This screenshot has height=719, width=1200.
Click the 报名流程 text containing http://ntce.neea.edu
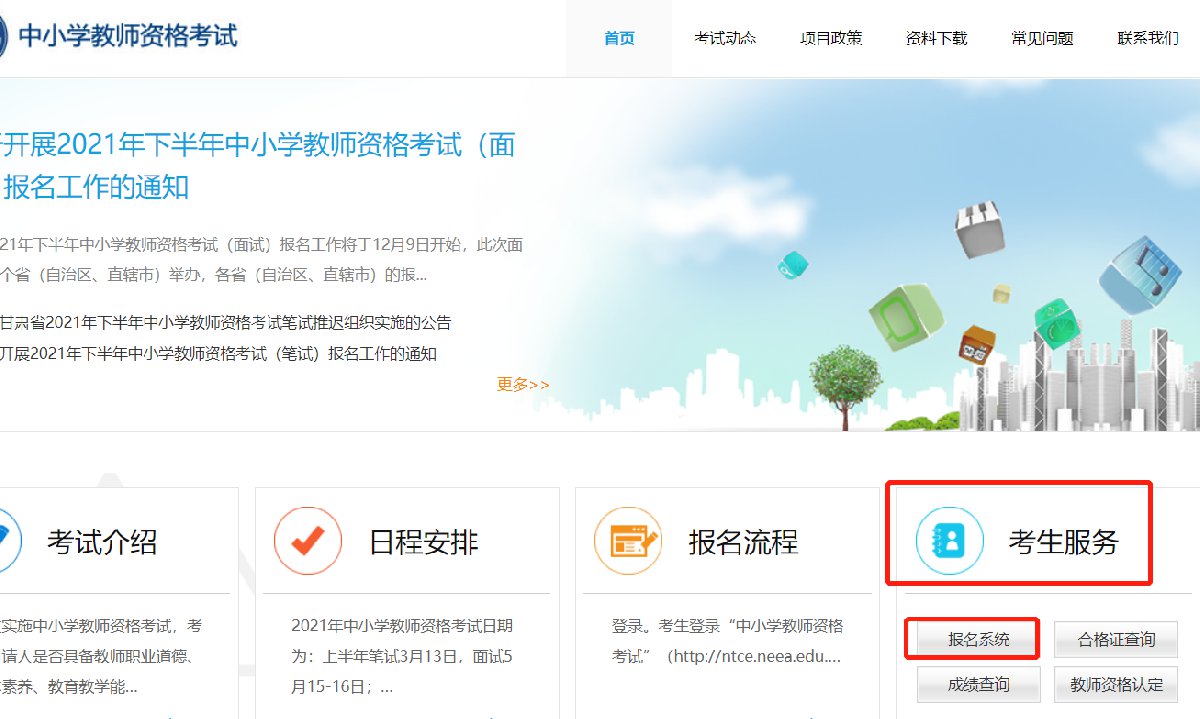[728, 641]
